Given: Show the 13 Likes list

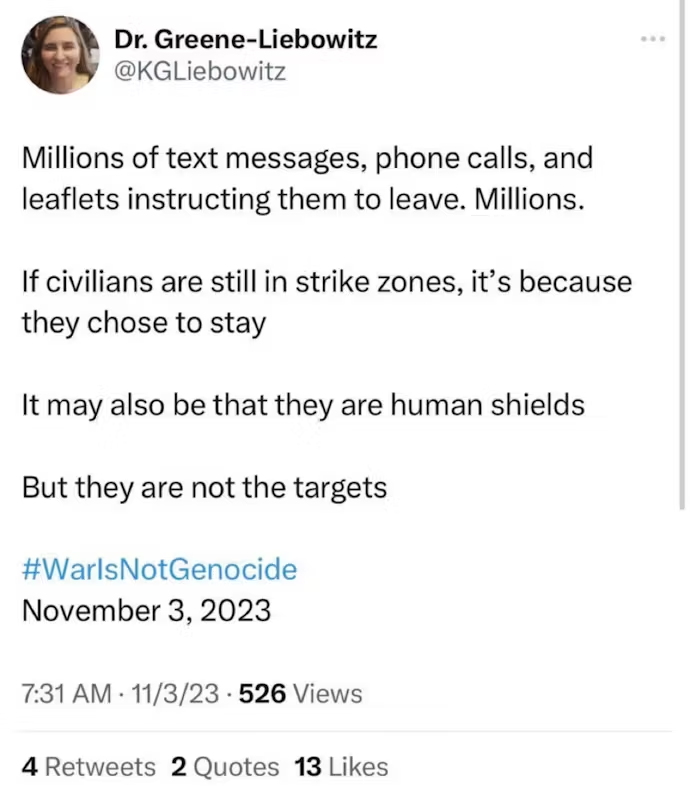Looking at the screenshot, I should coord(341,767).
